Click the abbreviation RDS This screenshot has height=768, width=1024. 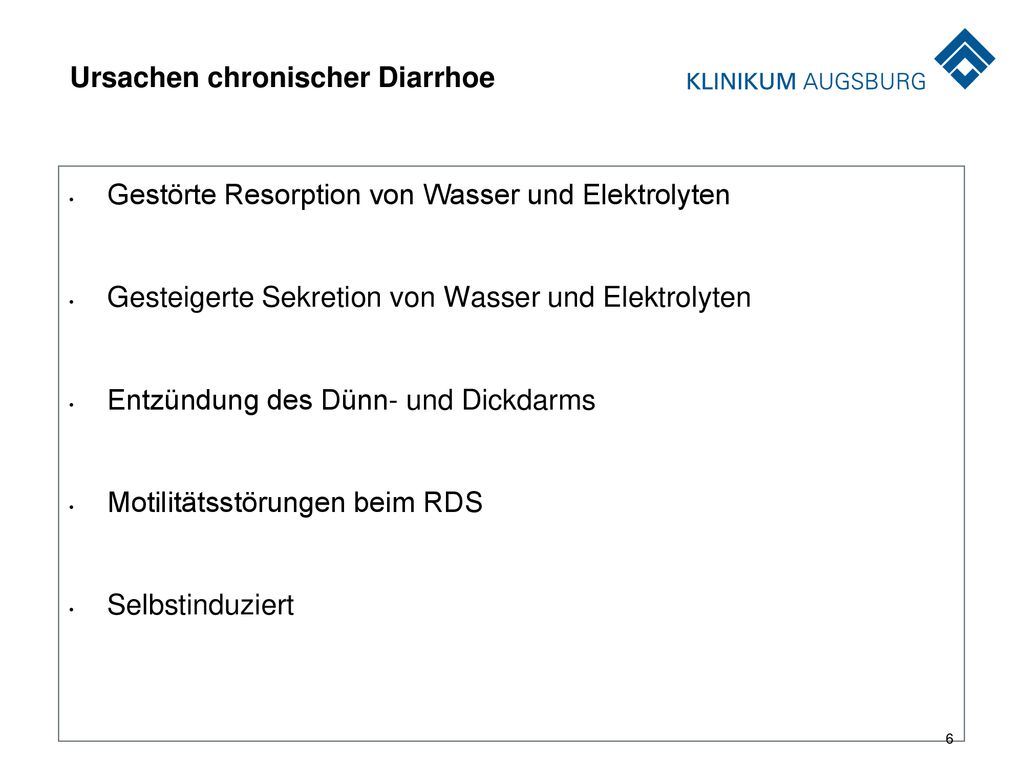coord(453,503)
